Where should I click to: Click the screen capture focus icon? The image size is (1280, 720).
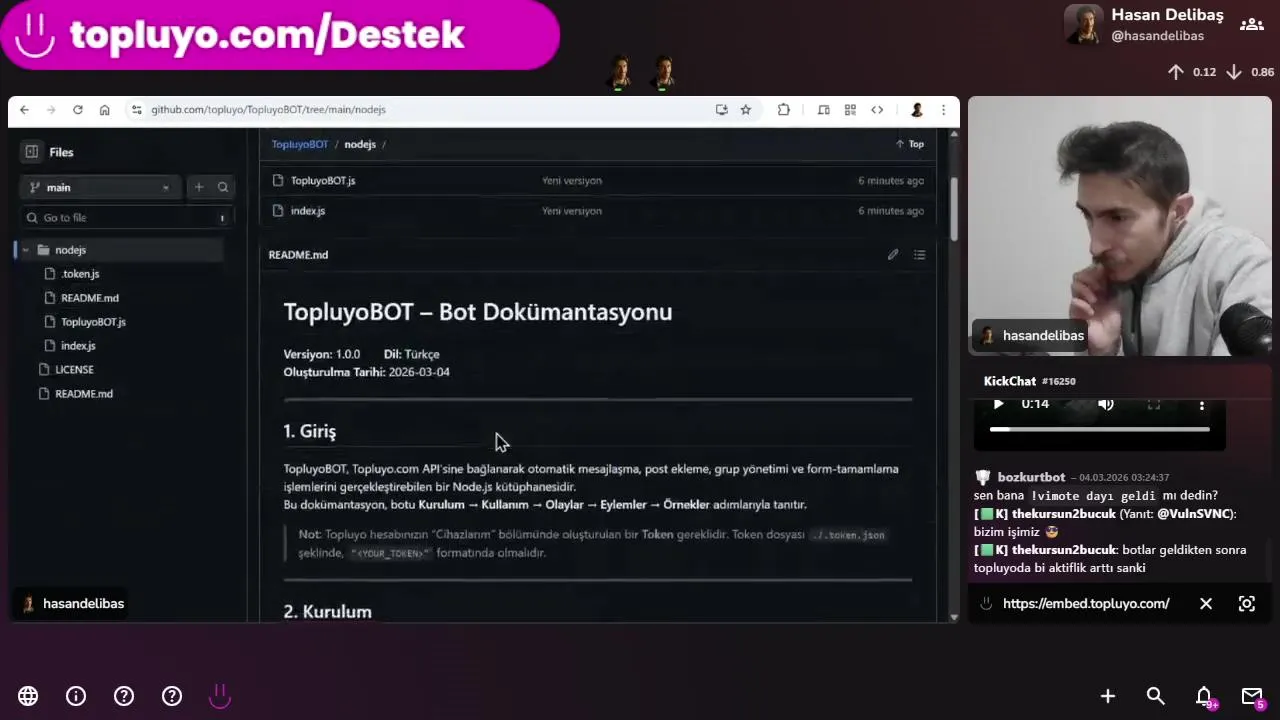click(x=1247, y=604)
